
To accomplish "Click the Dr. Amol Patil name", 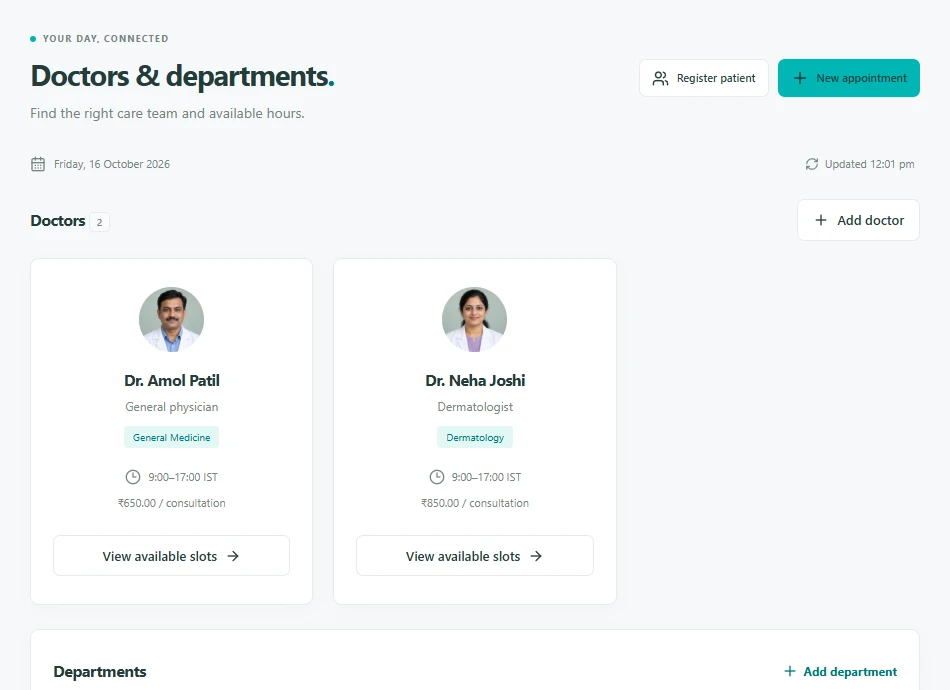I will pos(172,380).
